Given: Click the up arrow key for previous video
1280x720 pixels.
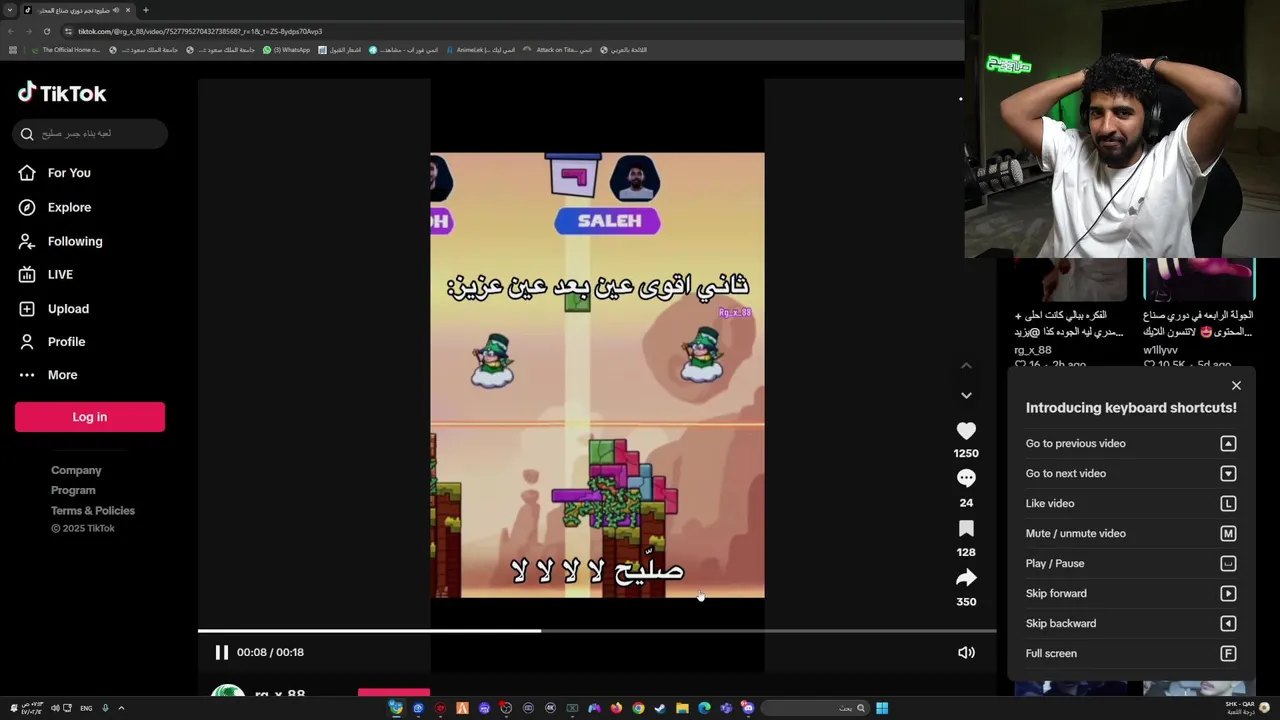Looking at the screenshot, I should pyautogui.click(x=1228, y=443).
